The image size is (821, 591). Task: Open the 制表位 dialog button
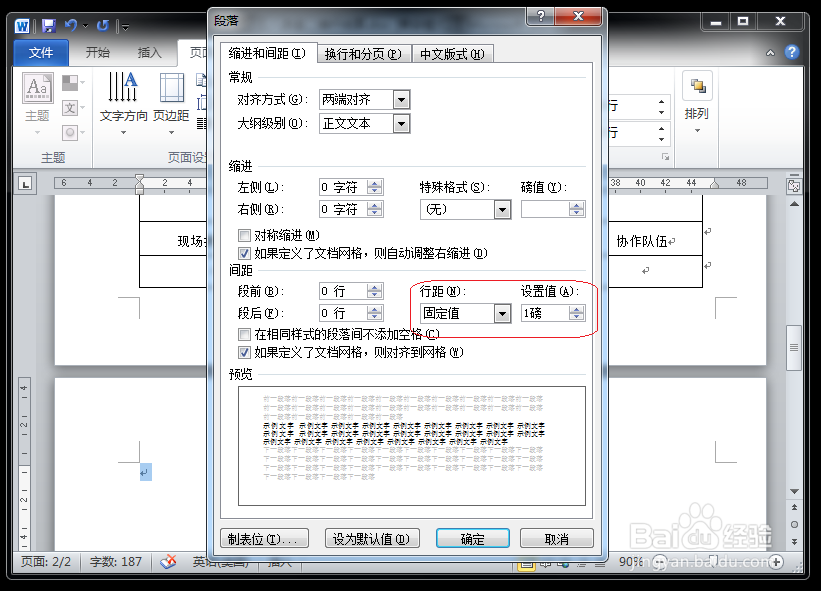coord(263,538)
